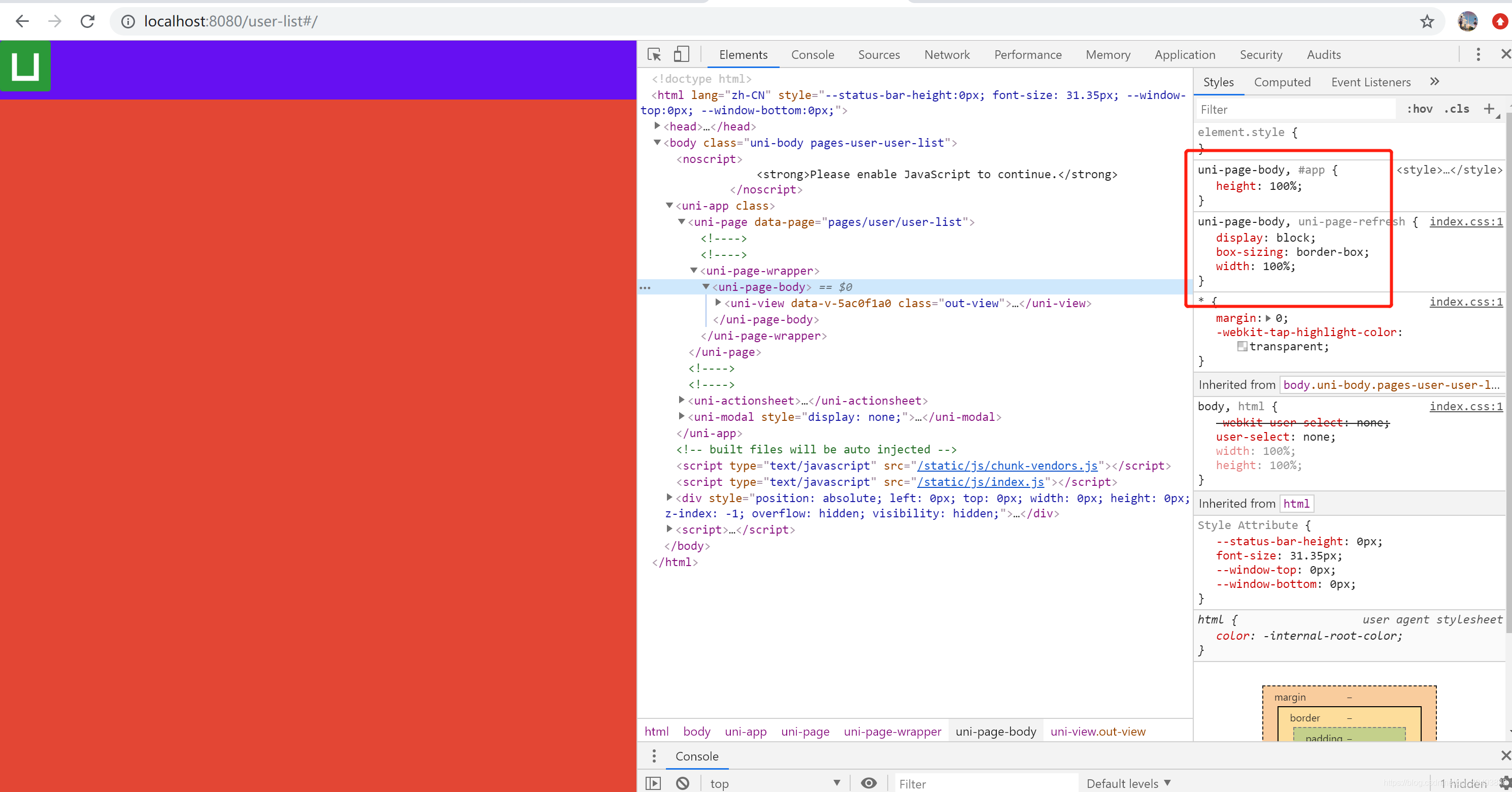The height and width of the screenshot is (792, 1512).
Task: Select uni-view.out-view in the breadcrumb
Action: click(1098, 732)
